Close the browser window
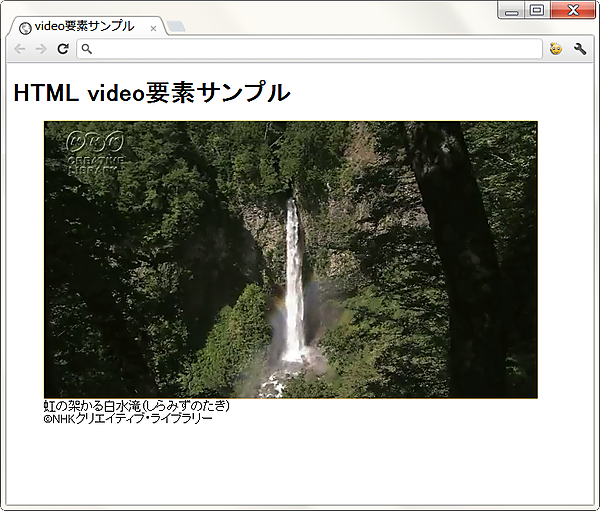The width and height of the screenshot is (600, 511). 573,10
